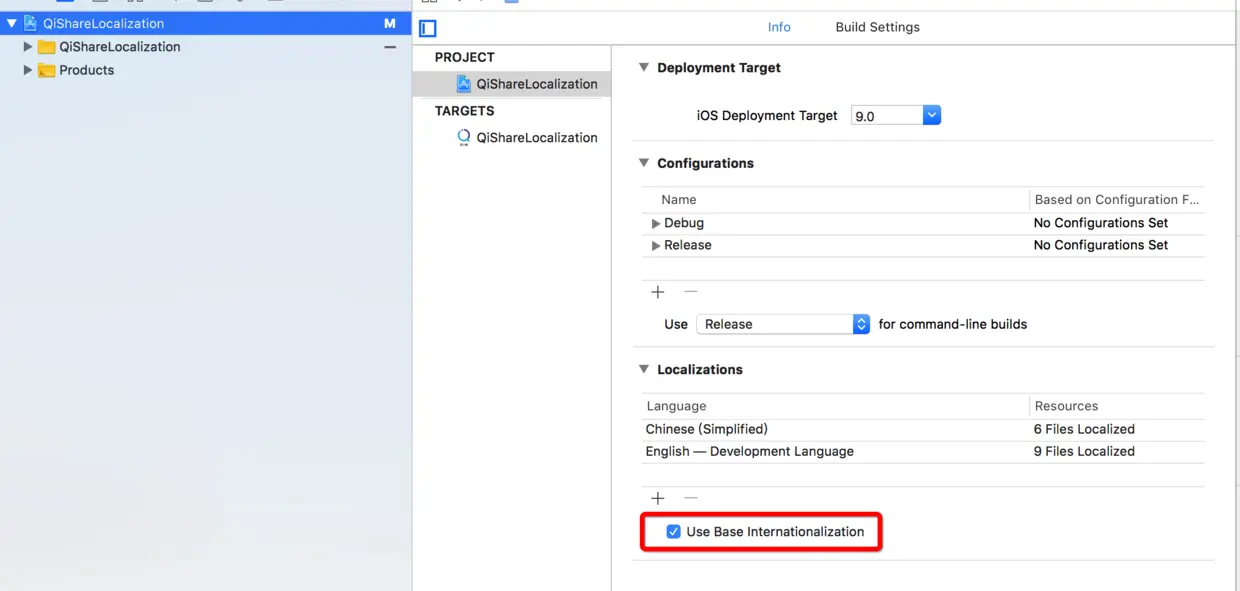Remove configuration with minus button under Configurations
This screenshot has width=1240, height=591.
pos(690,292)
